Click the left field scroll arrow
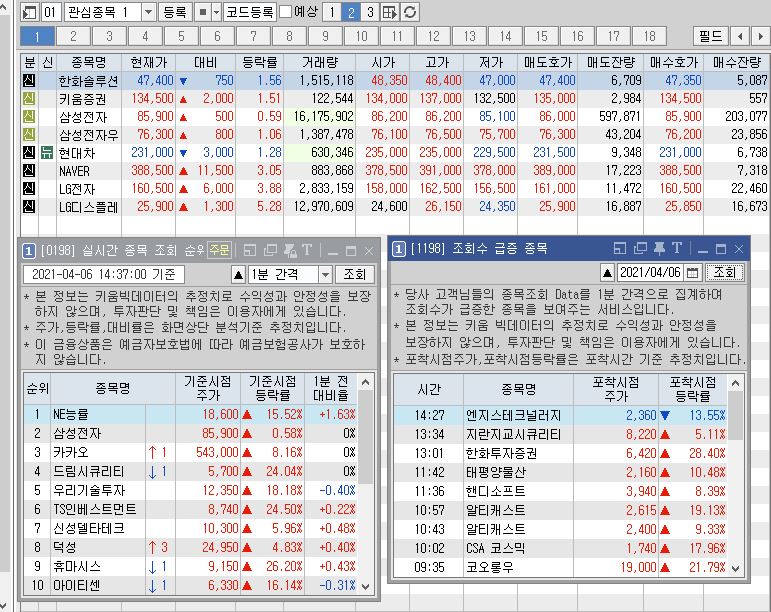 click(x=740, y=36)
